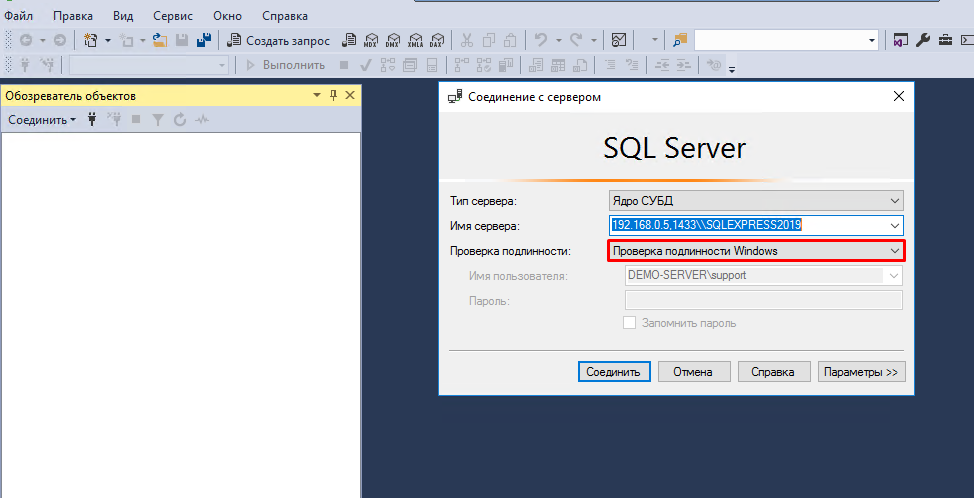The image size is (974, 498).
Task: Click the 'Справка' button in dialog
Action: (774, 372)
